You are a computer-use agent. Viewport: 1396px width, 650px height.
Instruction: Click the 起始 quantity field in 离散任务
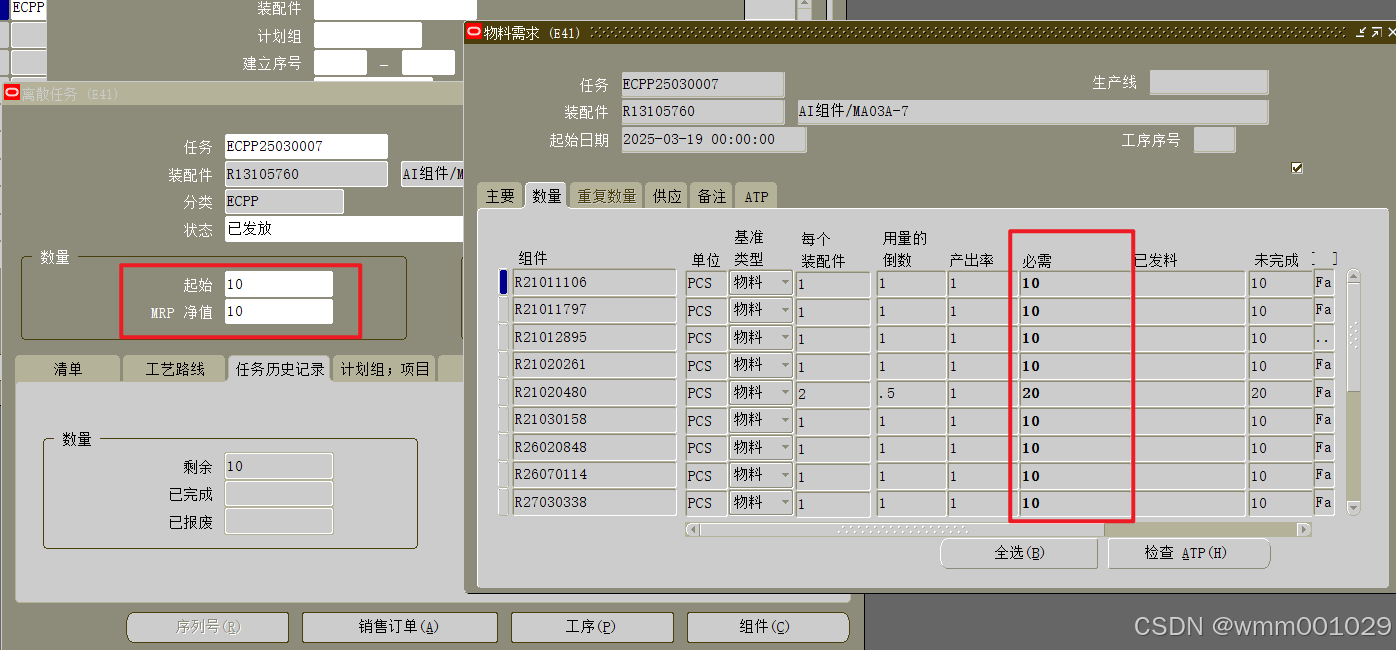pyautogui.click(x=279, y=284)
